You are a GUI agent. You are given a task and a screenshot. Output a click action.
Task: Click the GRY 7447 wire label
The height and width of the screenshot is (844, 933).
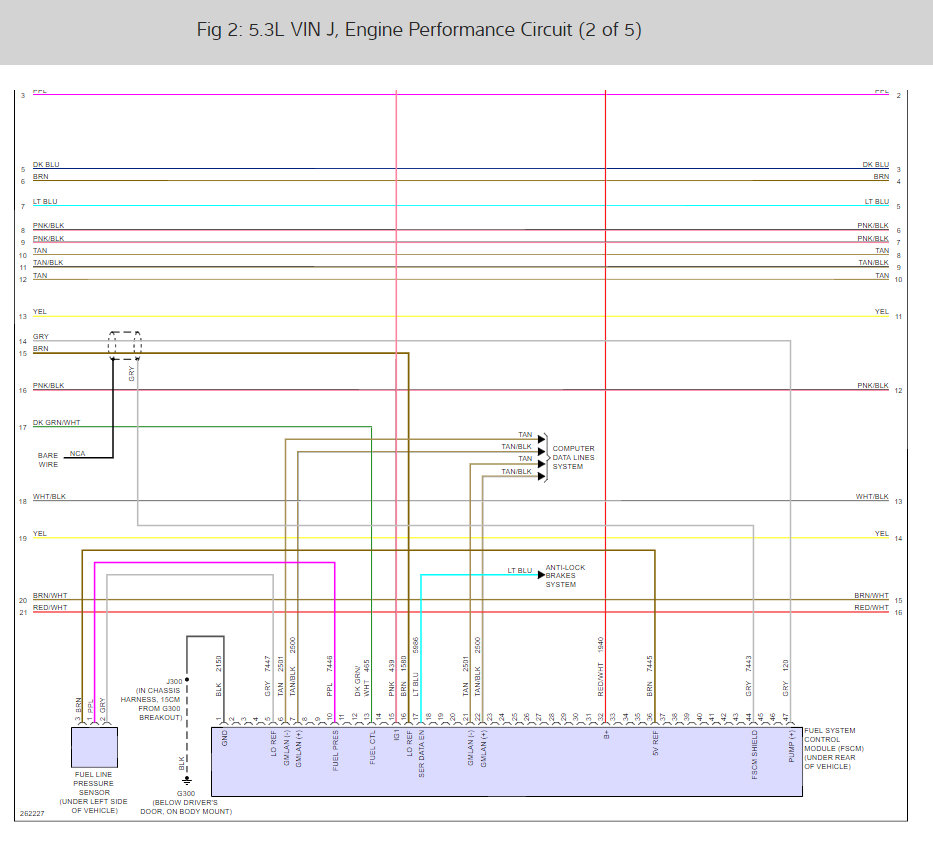click(x=267, y=676)
